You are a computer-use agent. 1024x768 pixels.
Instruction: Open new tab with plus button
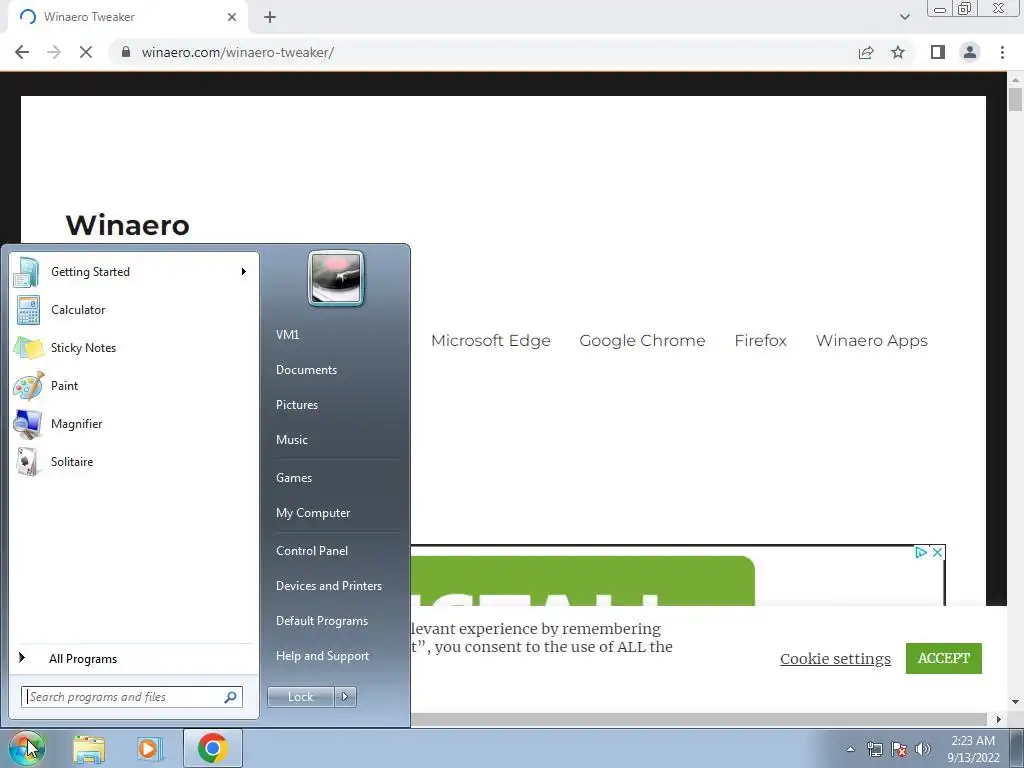coord(270,17)
